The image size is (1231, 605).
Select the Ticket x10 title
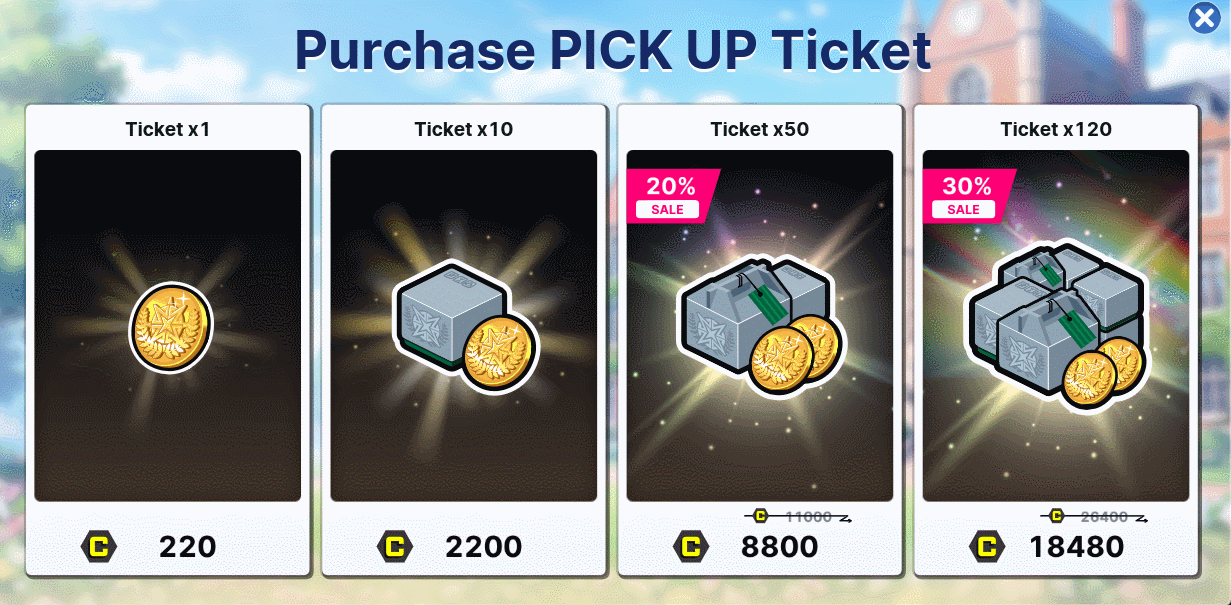(464, 129)
